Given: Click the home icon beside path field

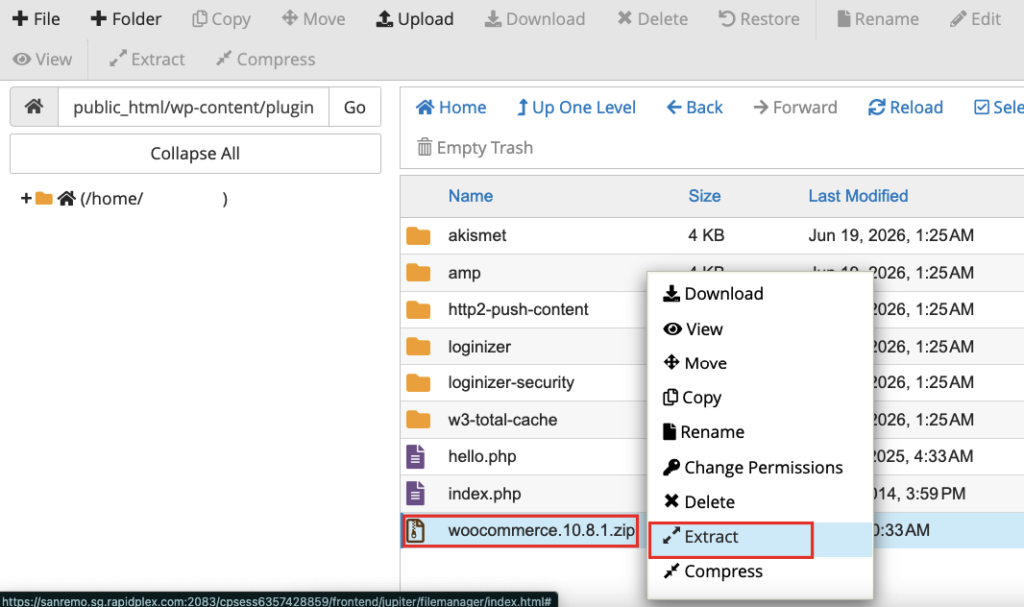Looking at the screenshot, I should tap(34, 107).
